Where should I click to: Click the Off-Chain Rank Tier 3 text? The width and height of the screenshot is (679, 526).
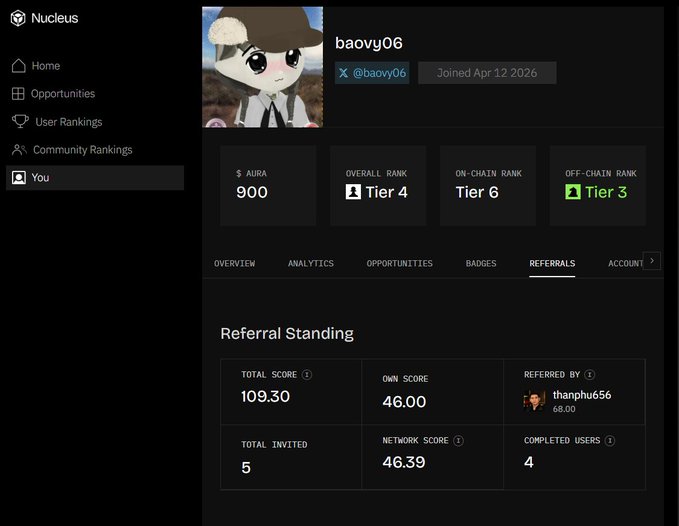point(606,192)
